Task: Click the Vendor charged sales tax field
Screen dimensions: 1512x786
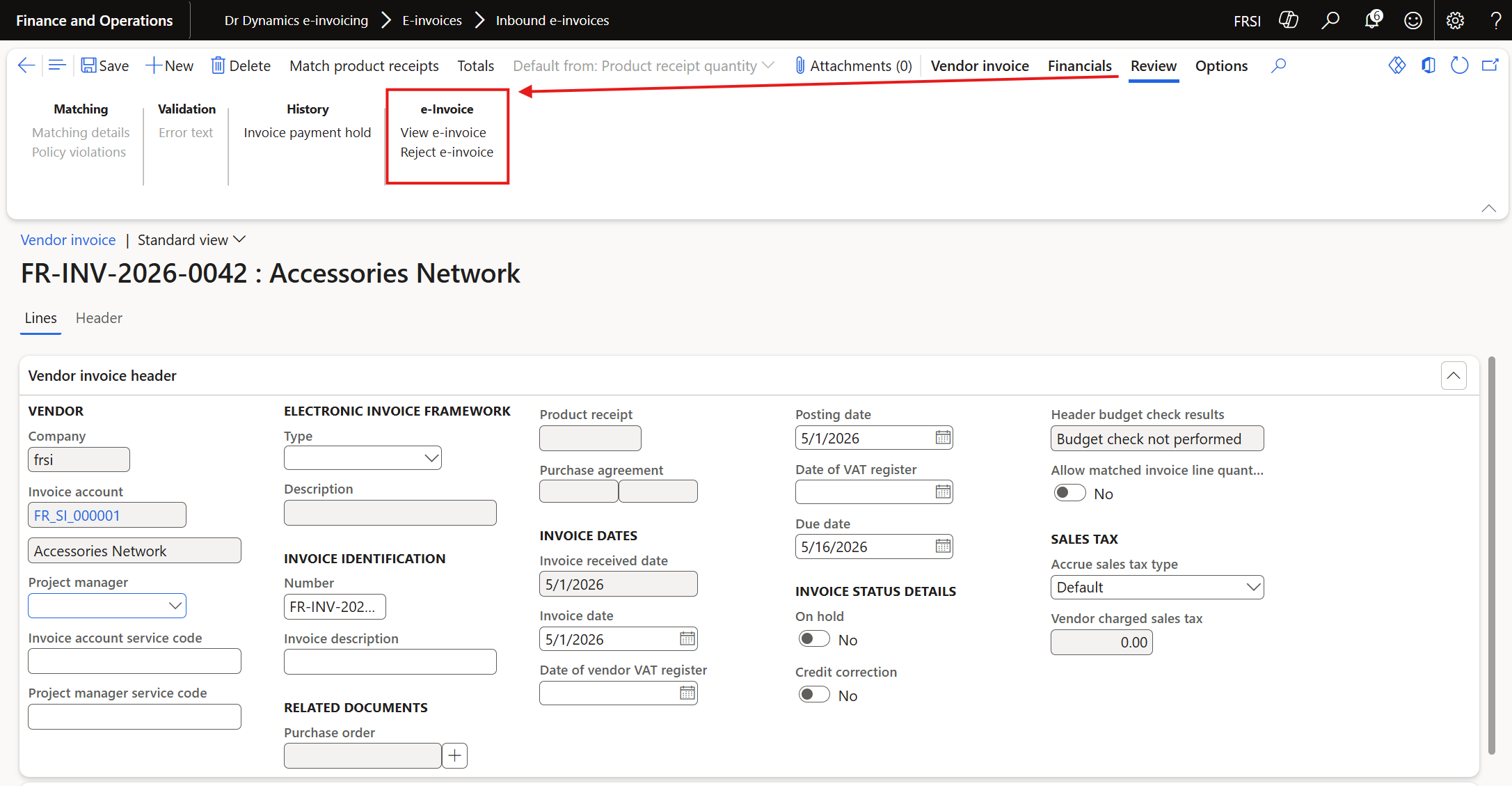Action: [1101, 642]
